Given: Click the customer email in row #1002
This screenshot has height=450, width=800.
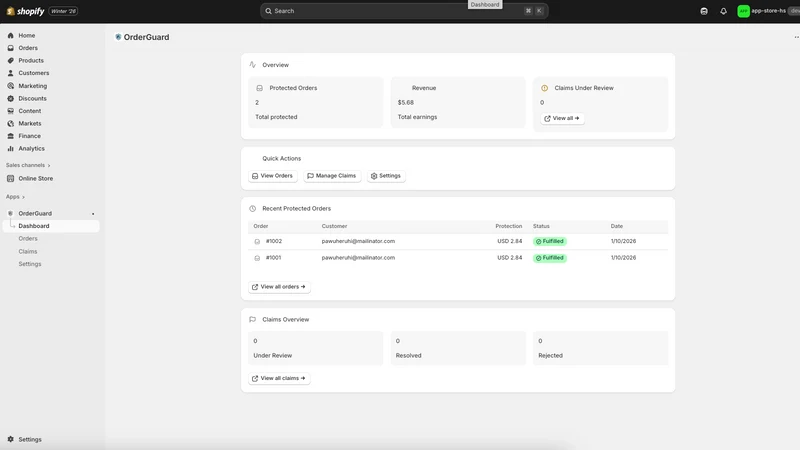Looking at the screenshot, I should click(x=358, y=241).
